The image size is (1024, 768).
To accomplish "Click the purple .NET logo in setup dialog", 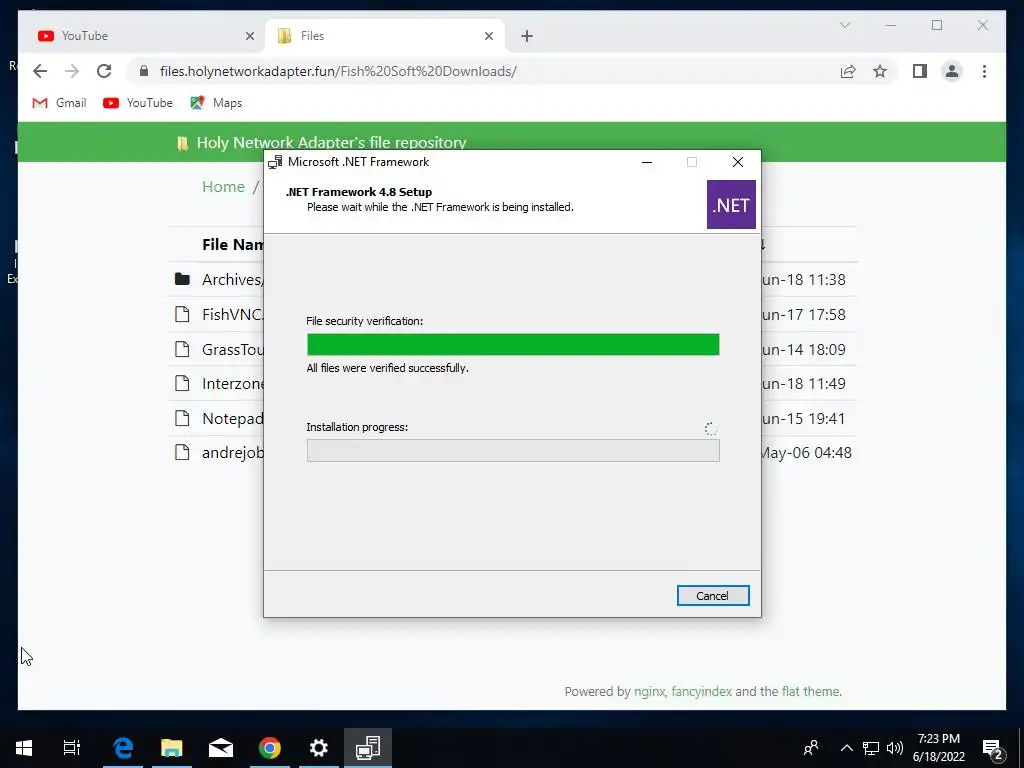I will tap(731, 205).
